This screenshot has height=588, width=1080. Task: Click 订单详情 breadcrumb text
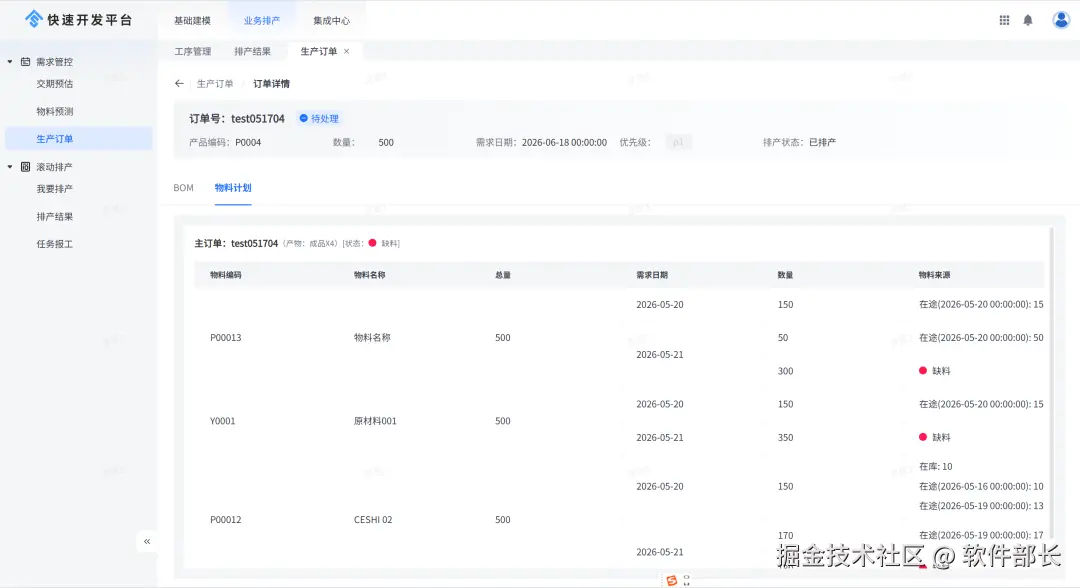click(271, 83)
